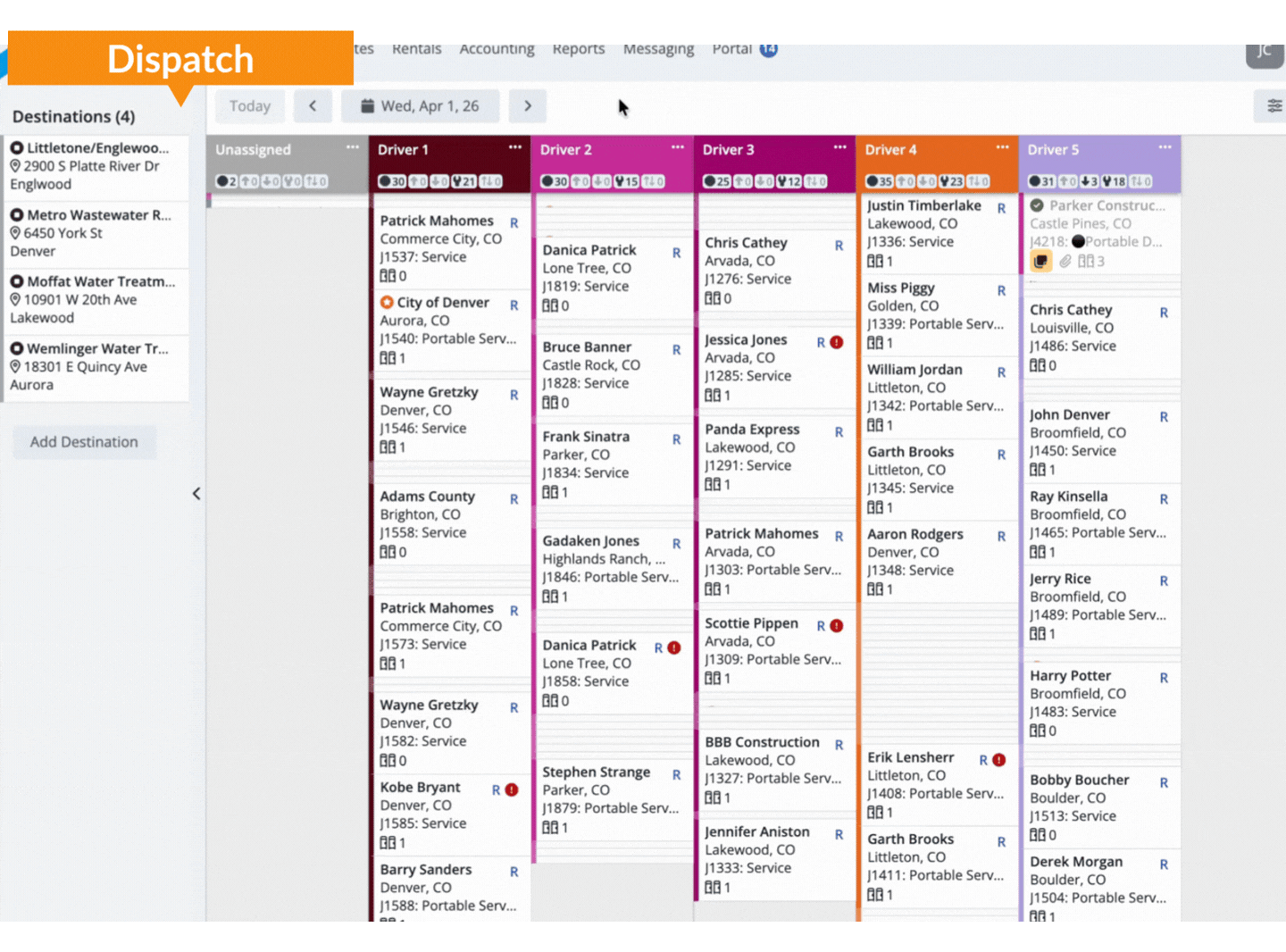
Task: Open Driver 1 column options menu
Action: pyautogui.click(x=515, y=148)
